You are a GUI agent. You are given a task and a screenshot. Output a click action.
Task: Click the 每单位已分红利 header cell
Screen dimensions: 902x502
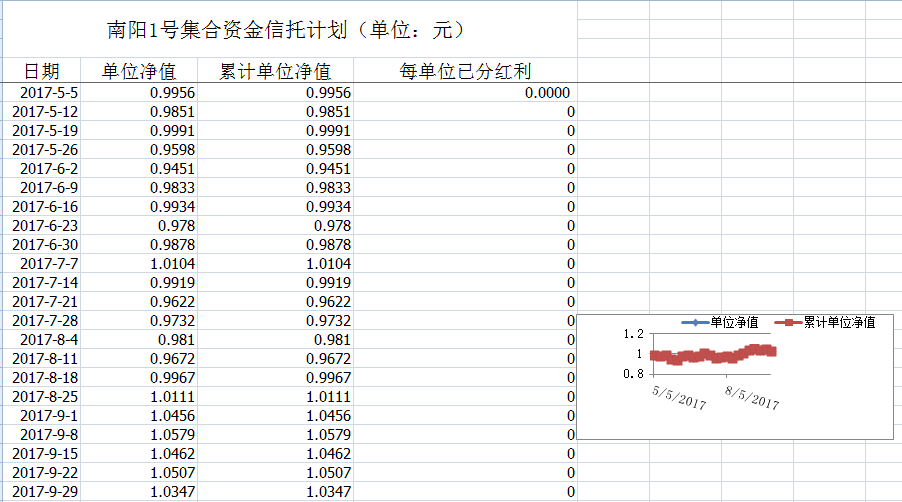click(465, 71)
